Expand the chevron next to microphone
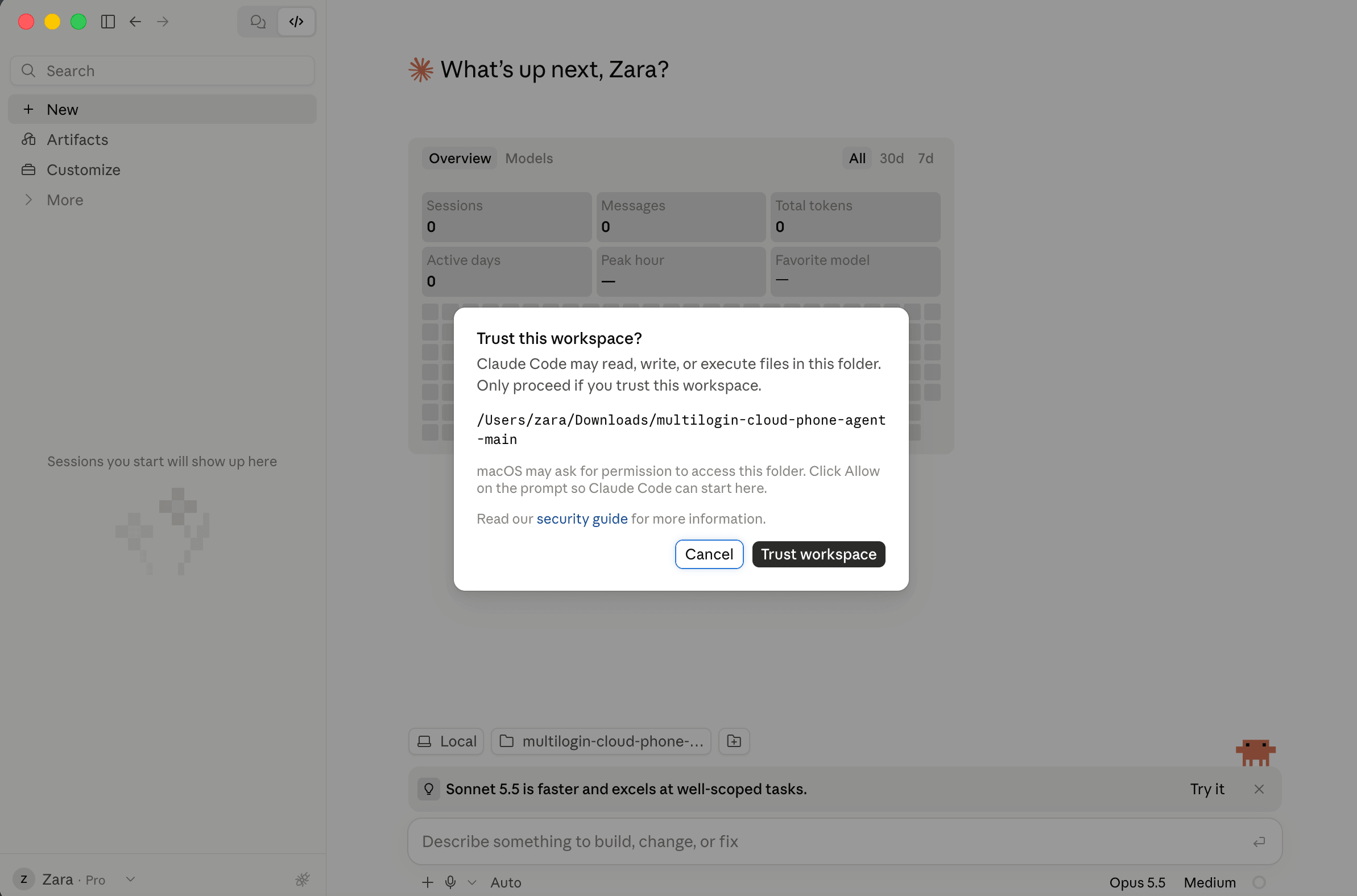The width and height of the screenshot is (1357, 896). [472, 882]
